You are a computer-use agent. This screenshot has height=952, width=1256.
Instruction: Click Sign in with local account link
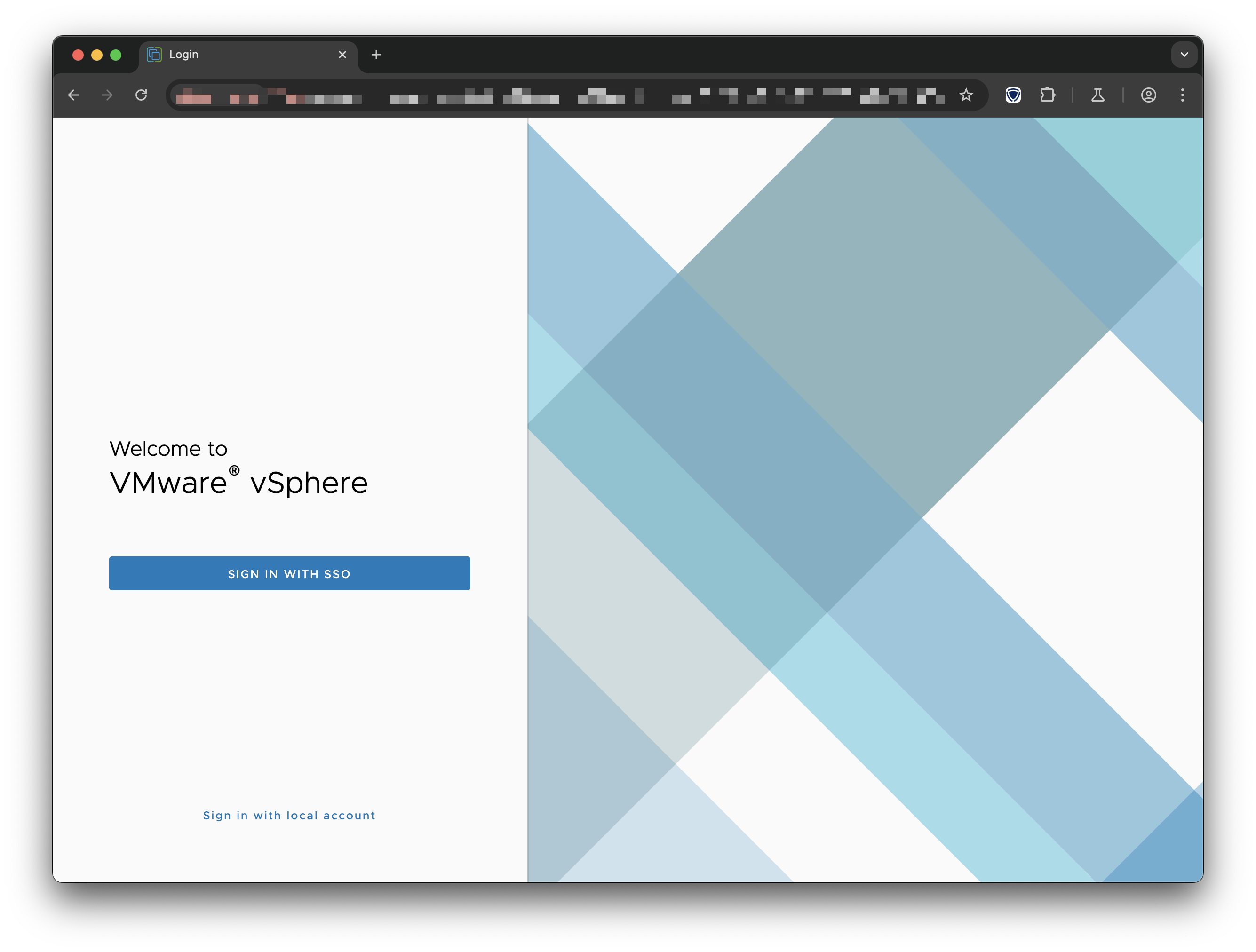(x=289, y=815)
